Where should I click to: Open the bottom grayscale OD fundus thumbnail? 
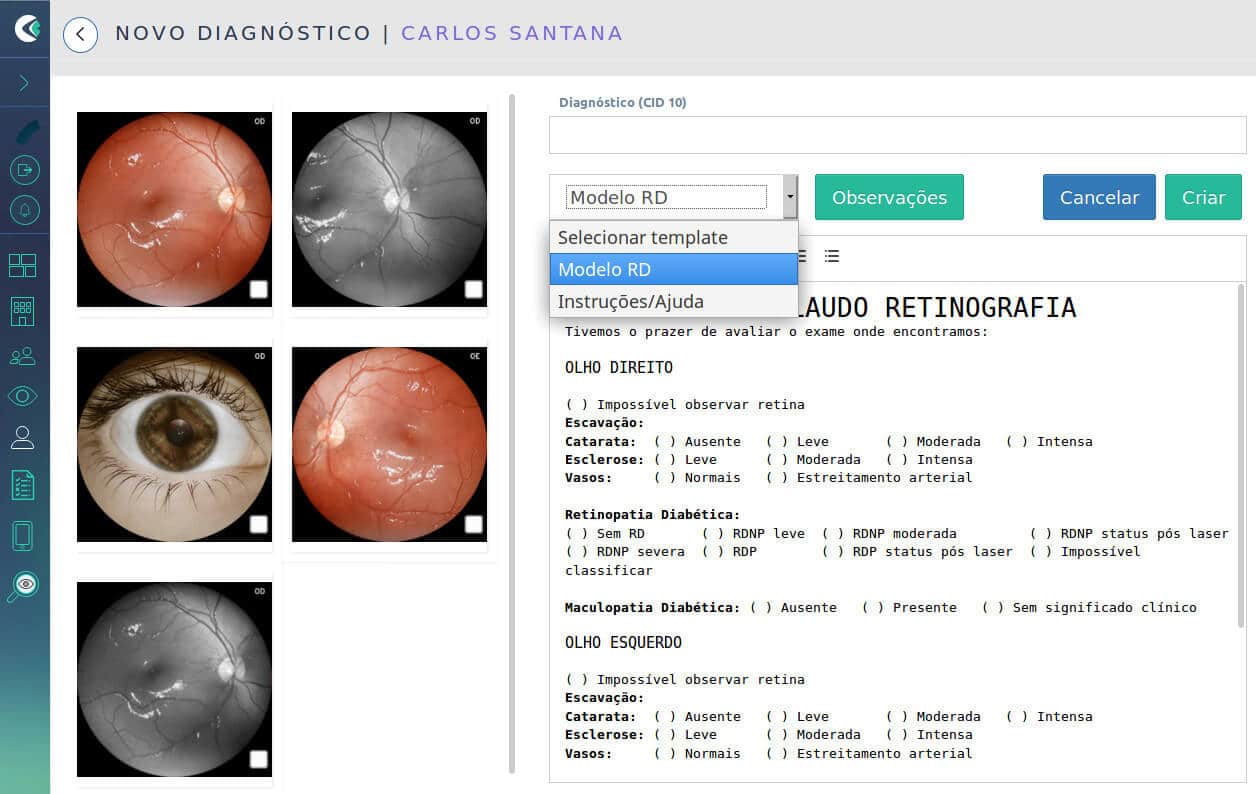tap(174, 679)
